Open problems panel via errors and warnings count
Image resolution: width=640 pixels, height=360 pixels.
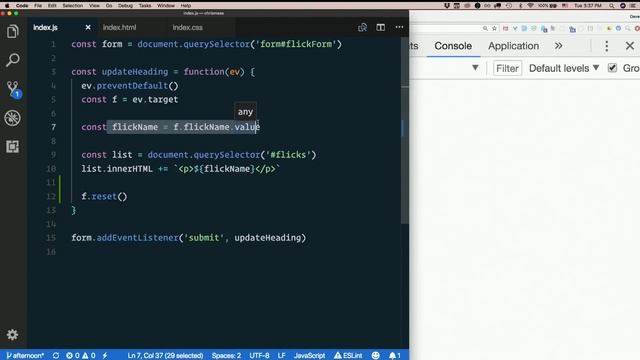[x=80, y=356]
